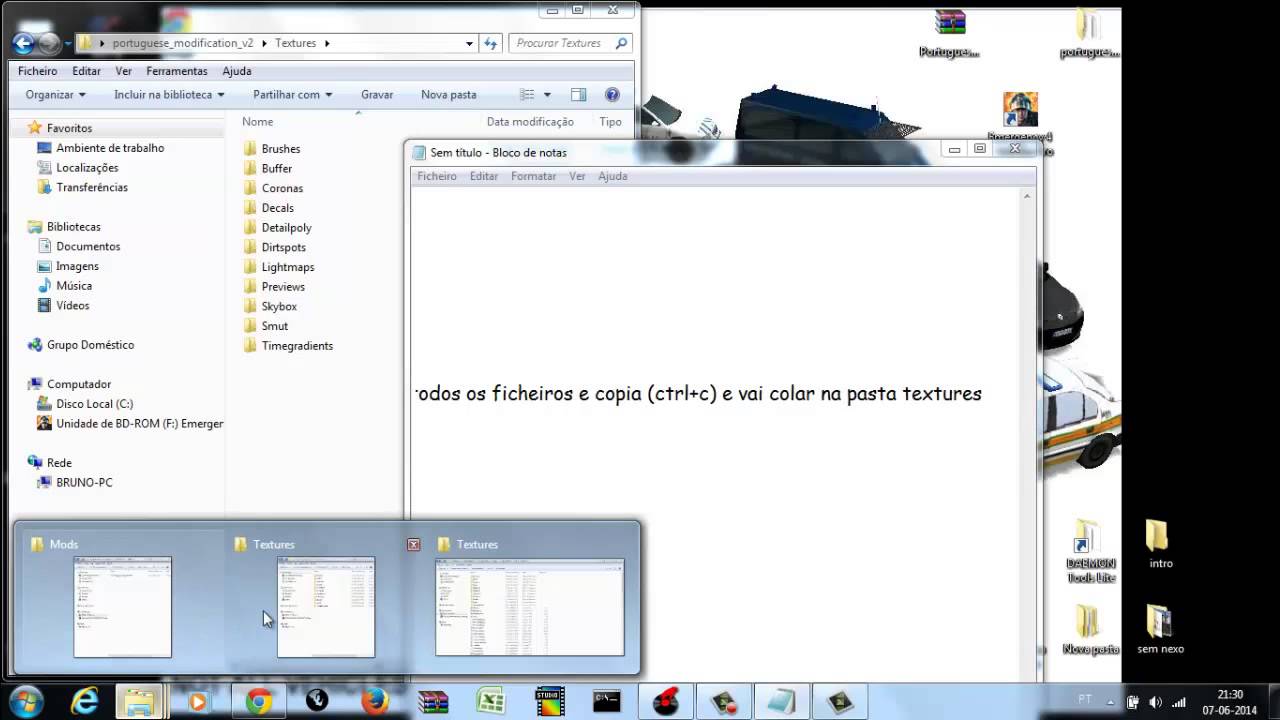
Task: Open the Brushes folder
Action: click(281, 149)
